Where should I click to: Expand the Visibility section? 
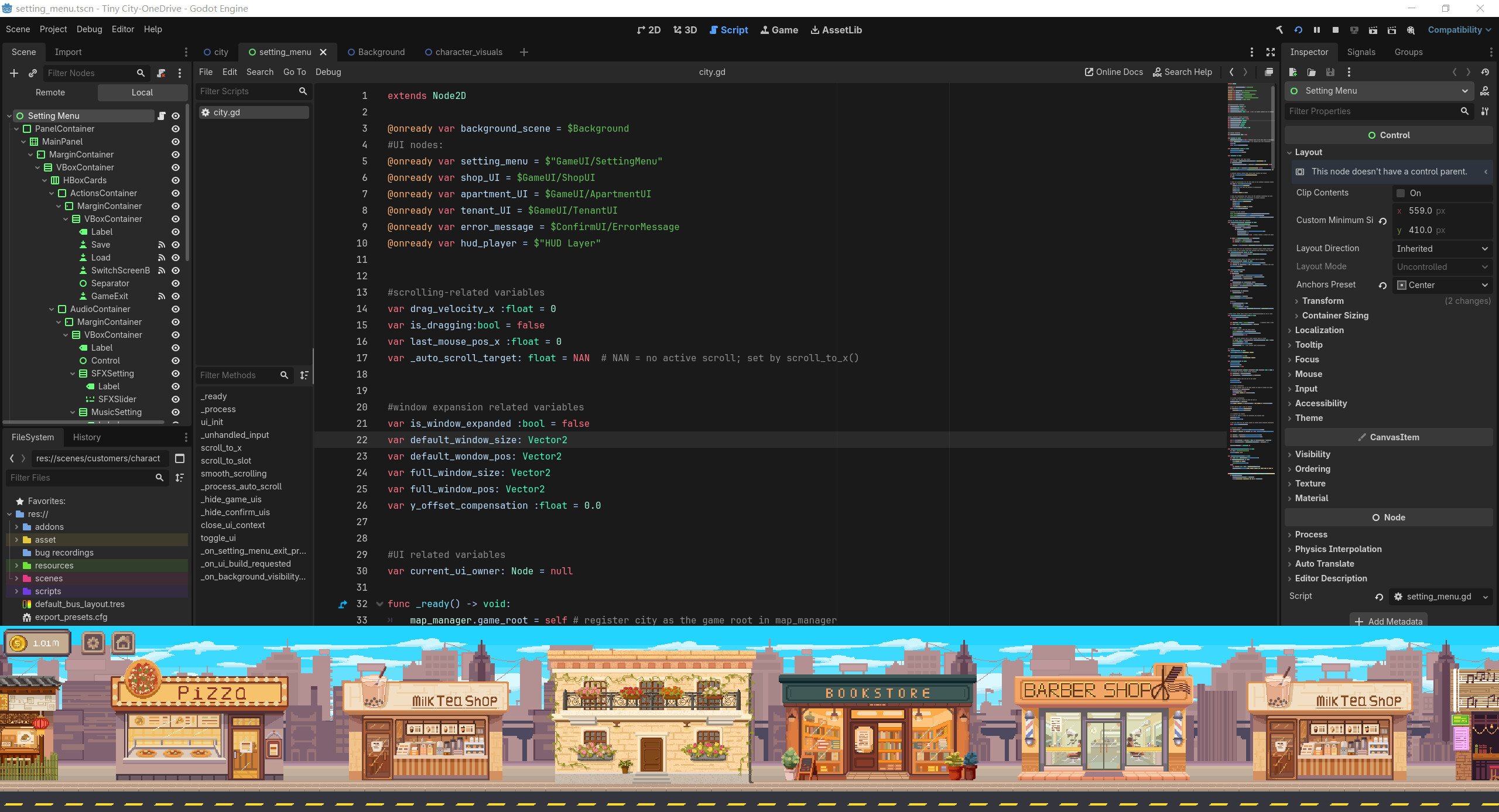(x=1312, y=454)
